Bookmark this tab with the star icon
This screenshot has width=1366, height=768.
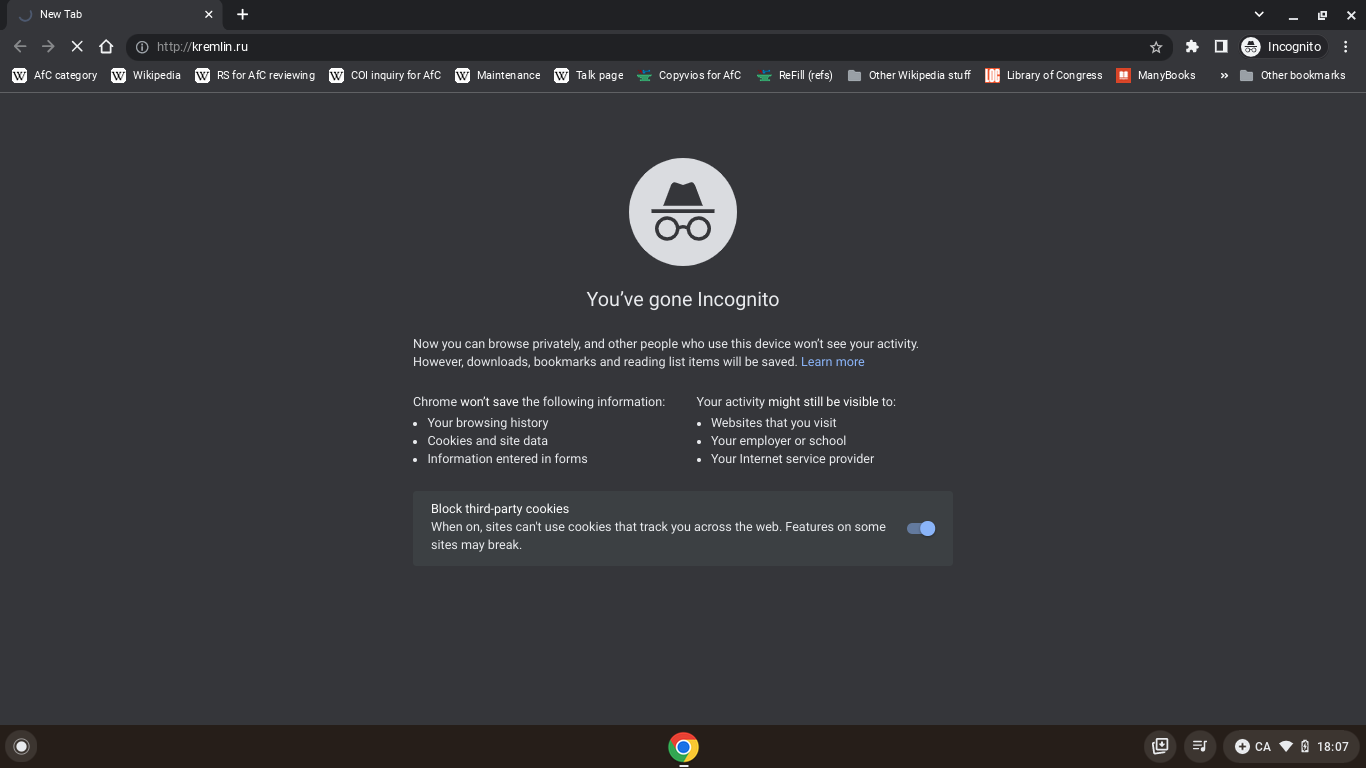click(x=1156, y=47)
